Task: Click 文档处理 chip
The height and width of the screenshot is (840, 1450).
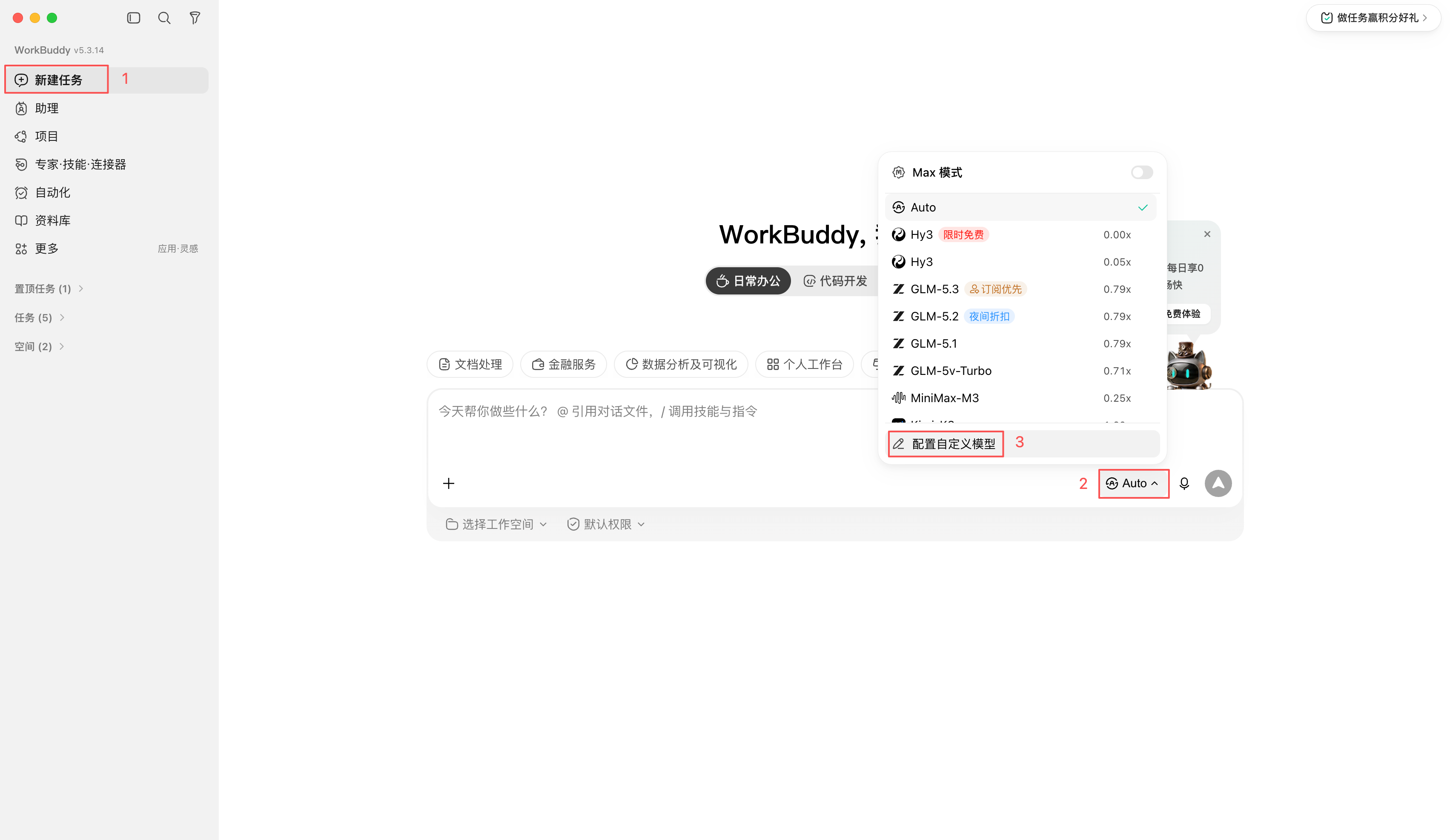Action: (x=470, y=365)
